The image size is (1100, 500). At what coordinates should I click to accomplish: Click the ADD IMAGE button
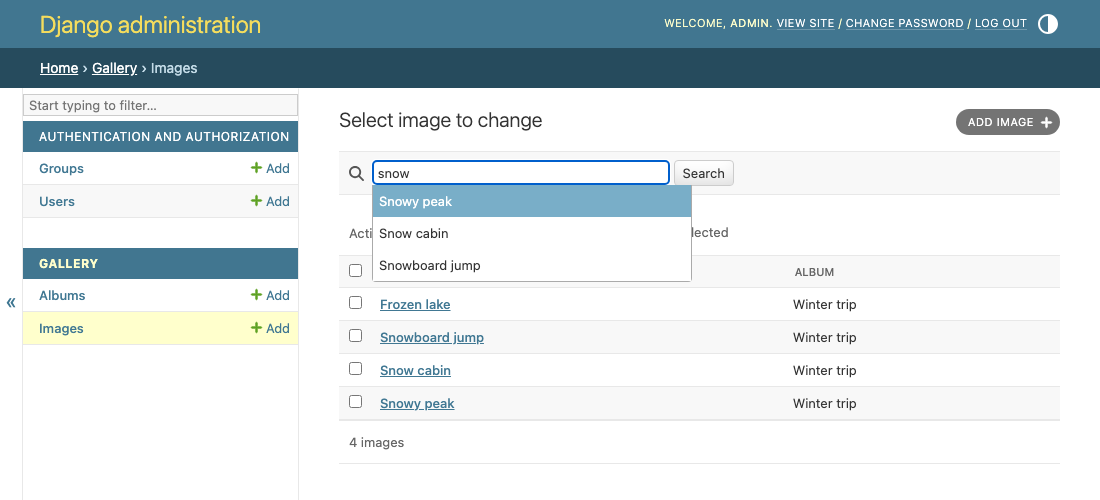[1007, 122]
